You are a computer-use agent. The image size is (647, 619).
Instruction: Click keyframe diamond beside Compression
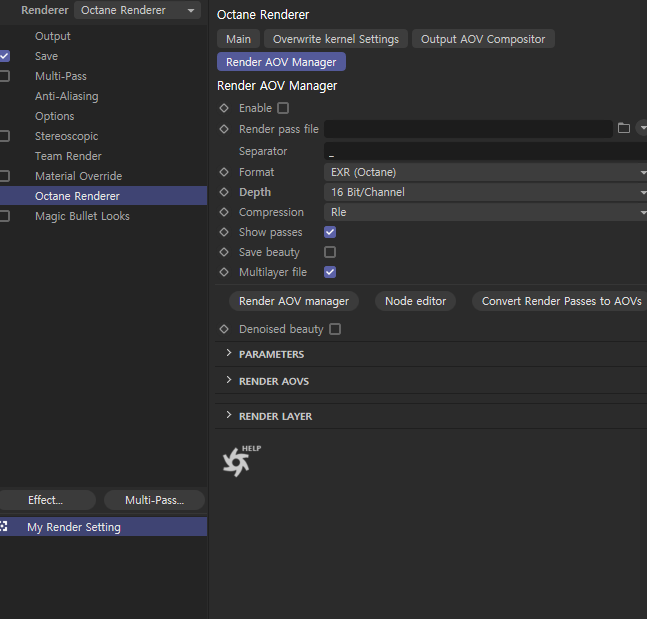click(224, 212)
